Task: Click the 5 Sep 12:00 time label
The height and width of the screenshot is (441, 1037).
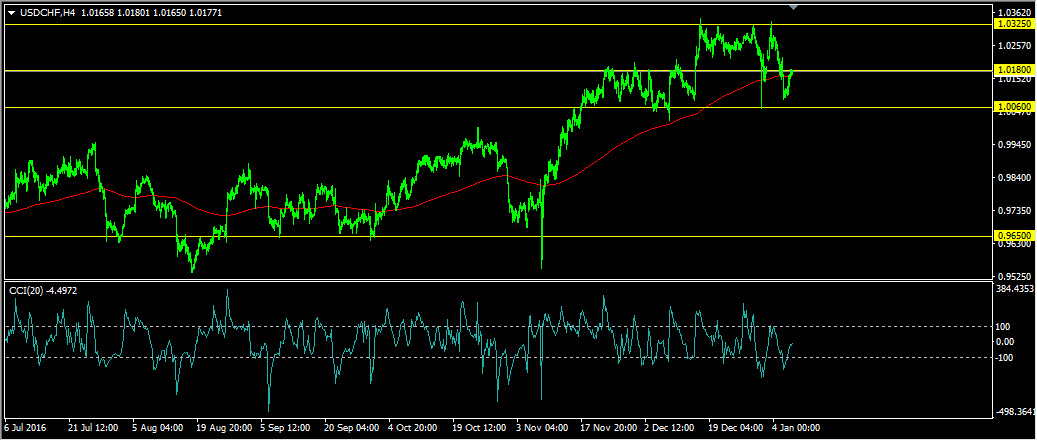Action: tap(284, 428)
